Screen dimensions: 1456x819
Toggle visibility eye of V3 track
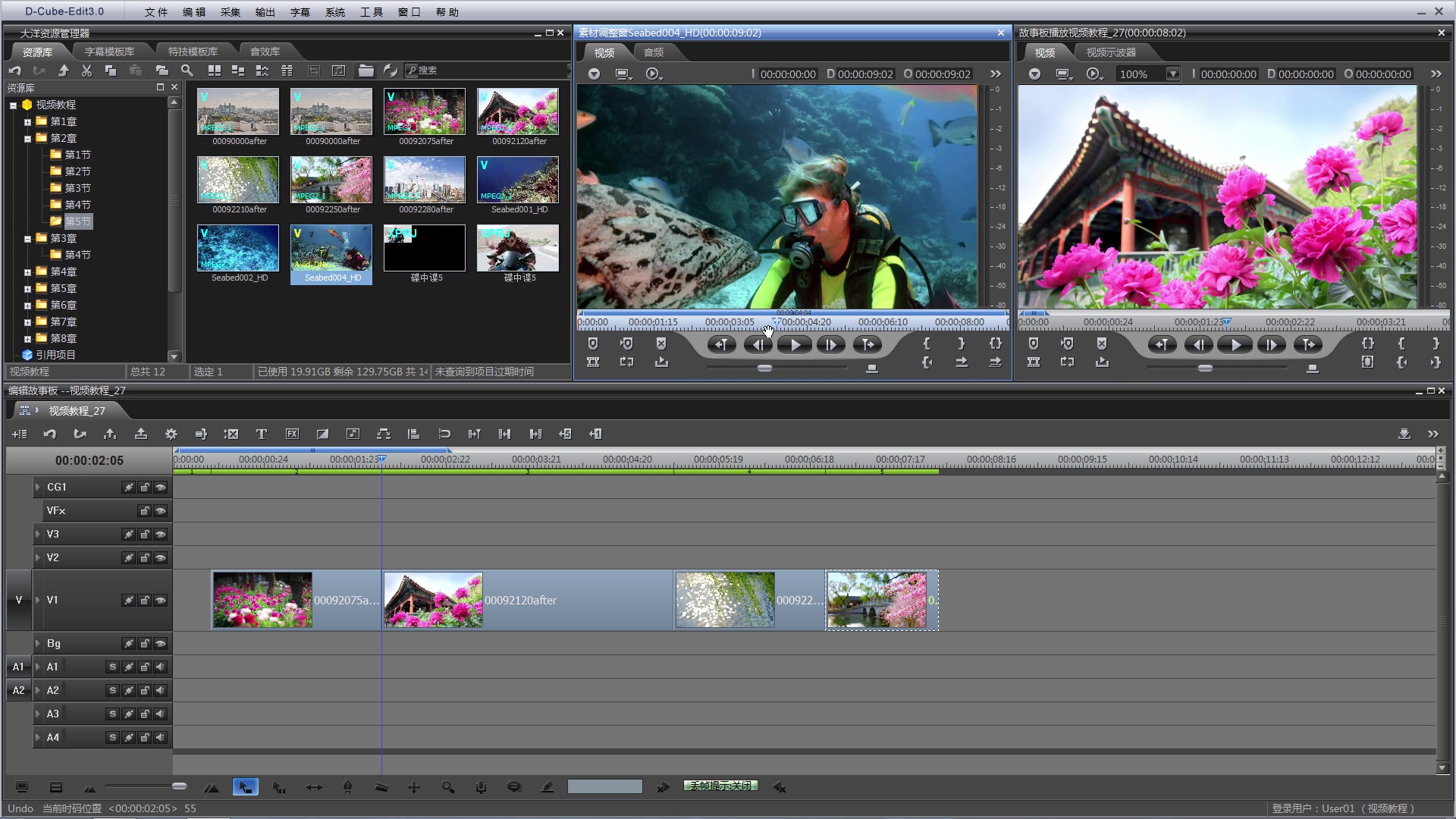[161, 535]
